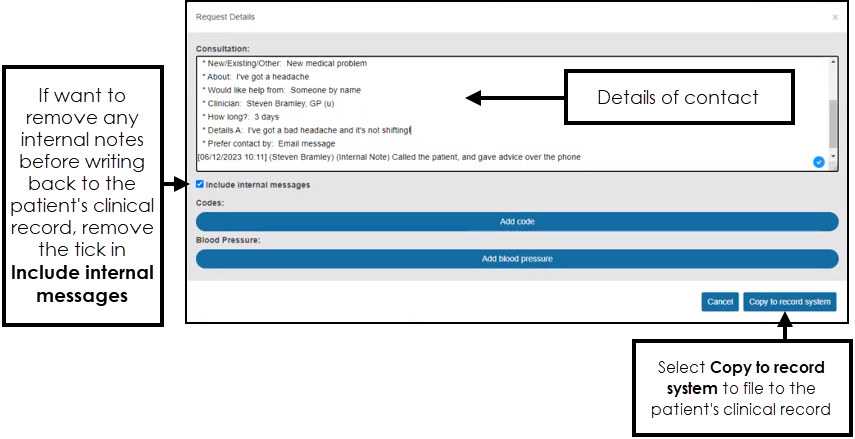Click the Internal Note line in consultation text
The height and width of the screenshot is (439, 855).
pyautogui.click(x=388, y=157)
